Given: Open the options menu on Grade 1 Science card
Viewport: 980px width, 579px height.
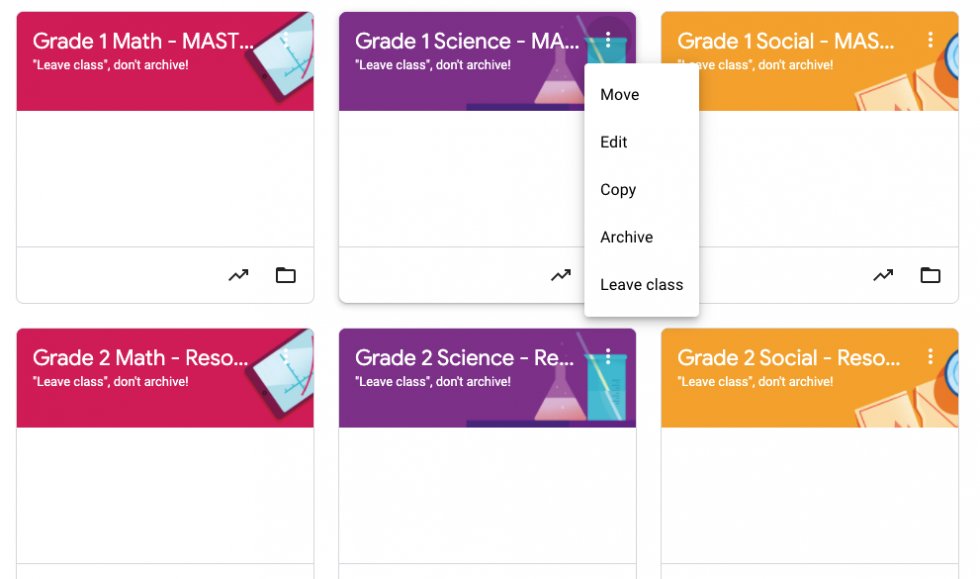Looking at the screenshot, I should pyautogui.click(x=608, y=41).
